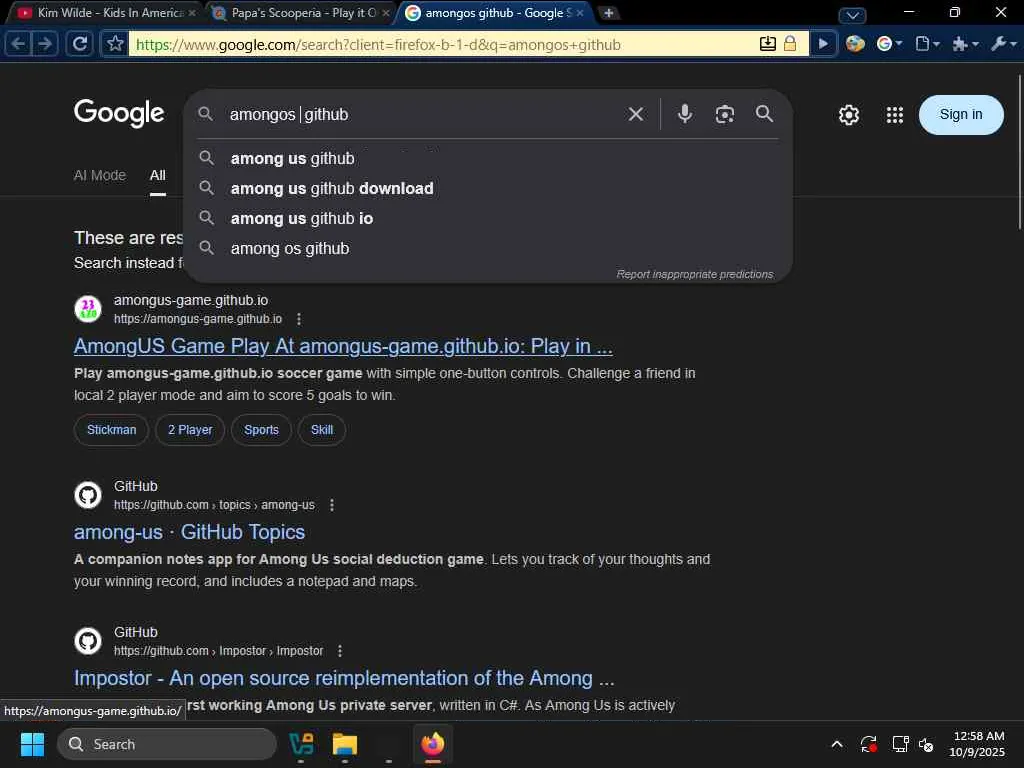Close the "Papa's Scooperia" tab
1024x768 pixels.
click(x=386, y=12)
